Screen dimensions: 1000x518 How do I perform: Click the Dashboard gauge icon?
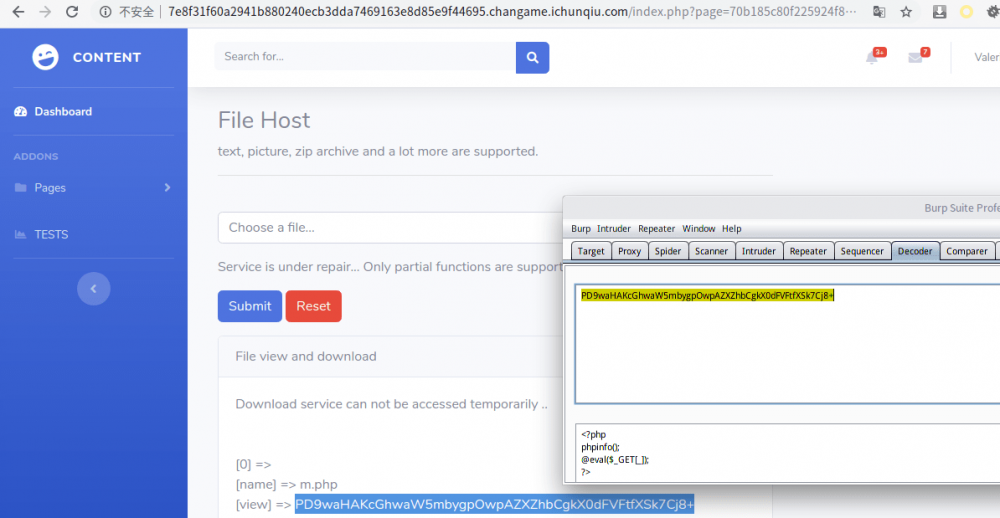coord(20,112)
